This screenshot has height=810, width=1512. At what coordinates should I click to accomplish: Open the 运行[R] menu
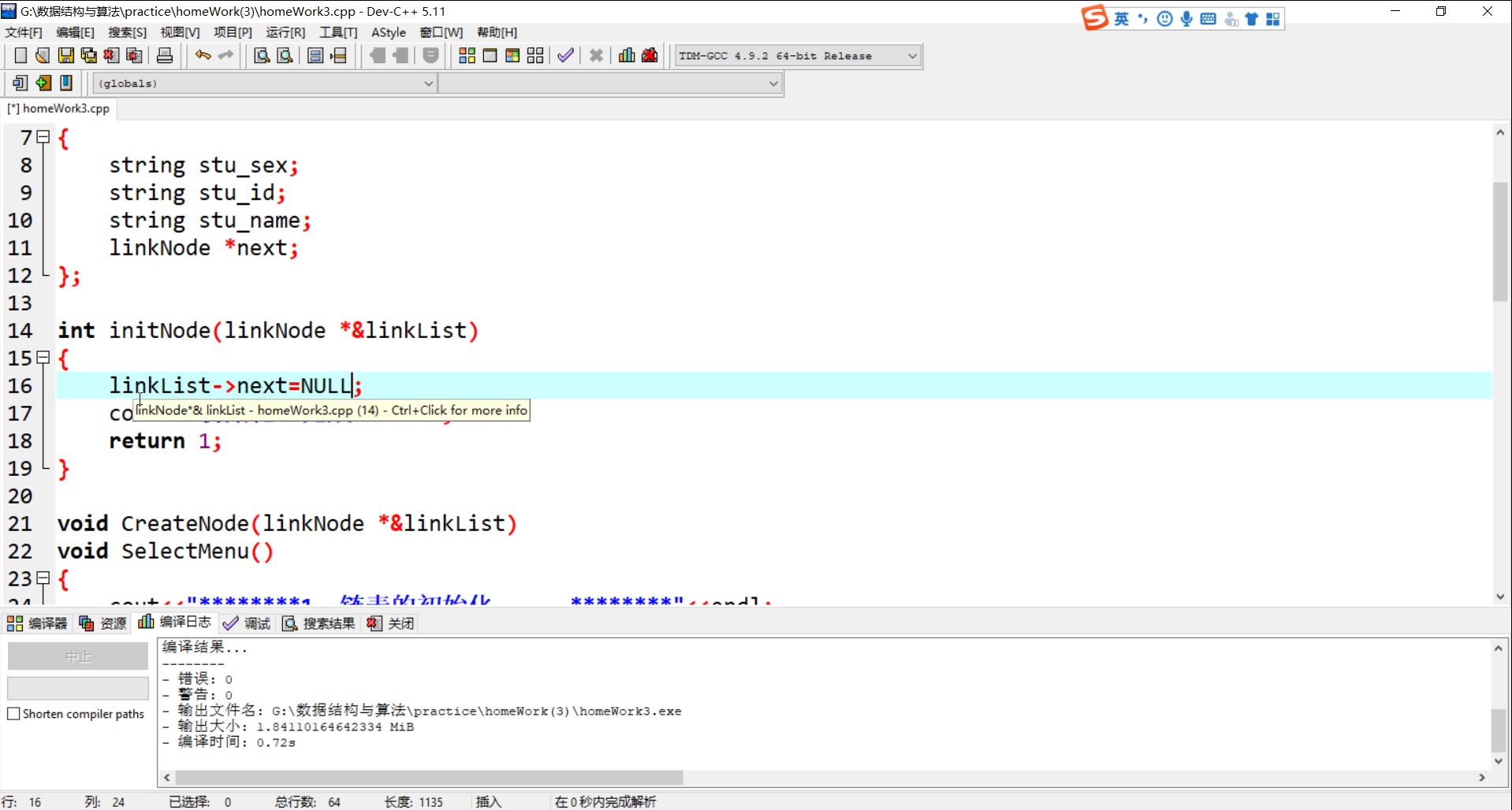pos(285,32)
